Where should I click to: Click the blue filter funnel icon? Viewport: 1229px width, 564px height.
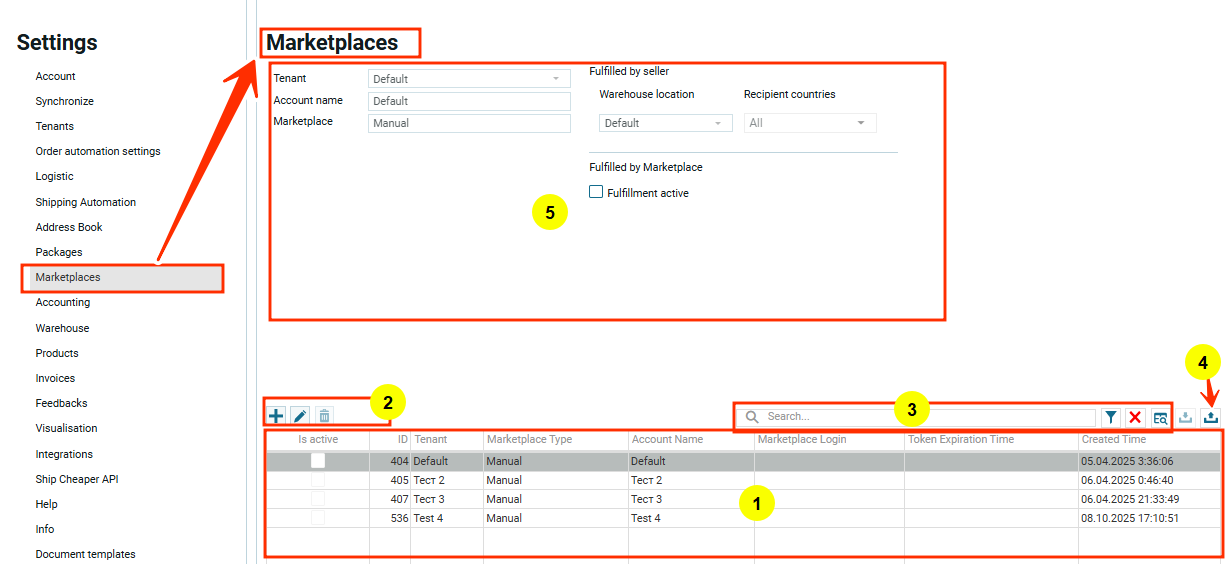(1111, 417)
